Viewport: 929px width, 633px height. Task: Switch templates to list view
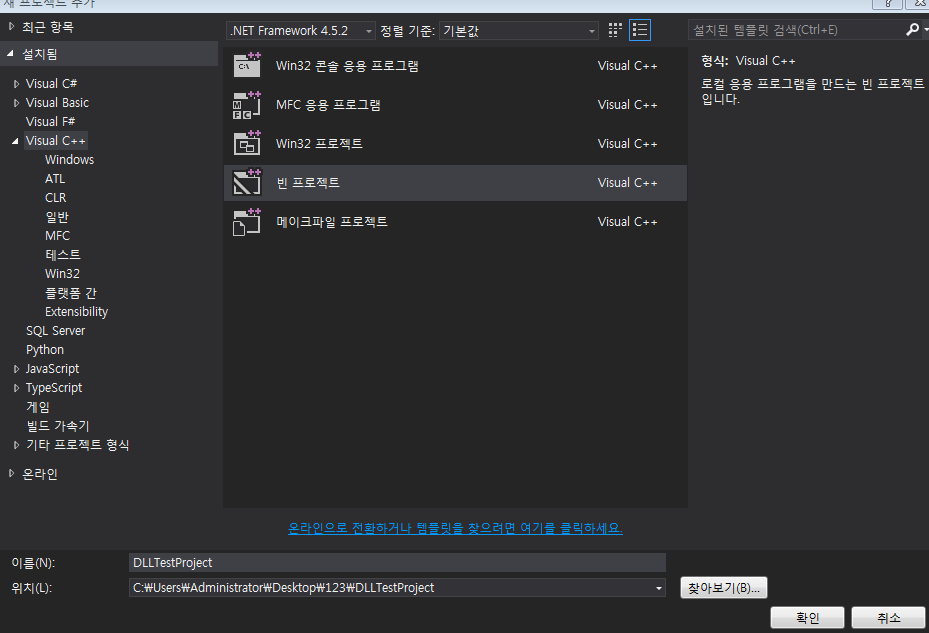(x=640, y=30)
